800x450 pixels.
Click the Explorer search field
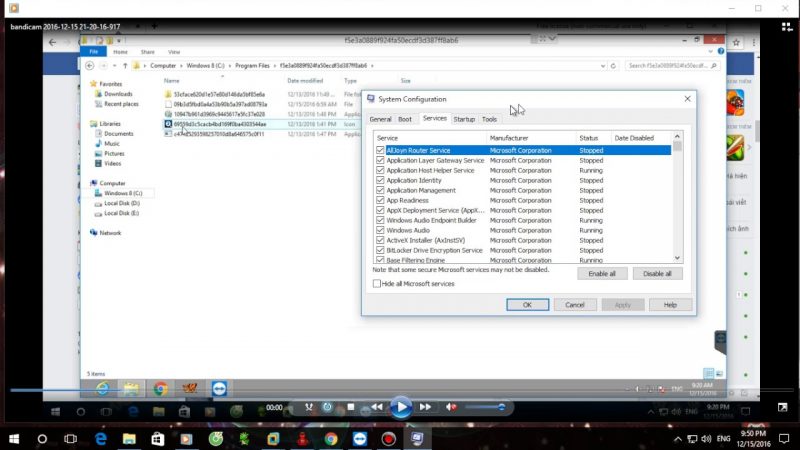pos(672,66)
